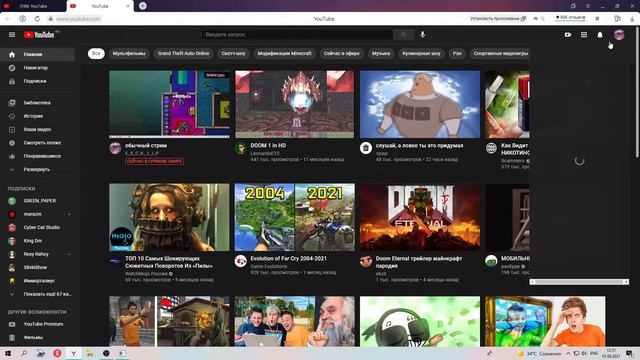Select the Все filter chip
The image size is (640, 360).
pos(96,53)
